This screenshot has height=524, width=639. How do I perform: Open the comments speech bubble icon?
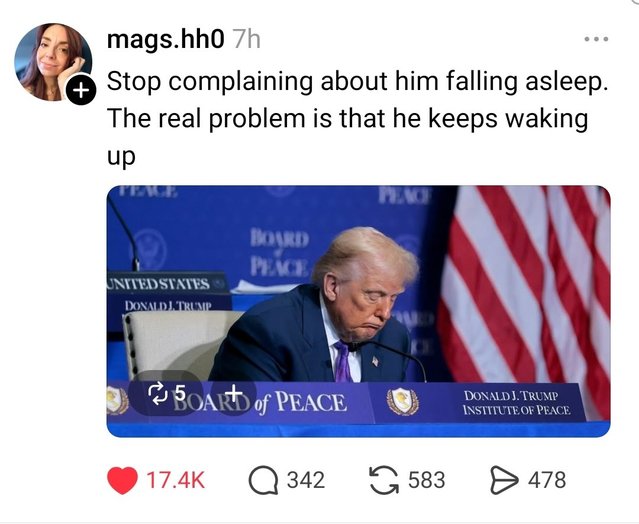pos(264,480)
